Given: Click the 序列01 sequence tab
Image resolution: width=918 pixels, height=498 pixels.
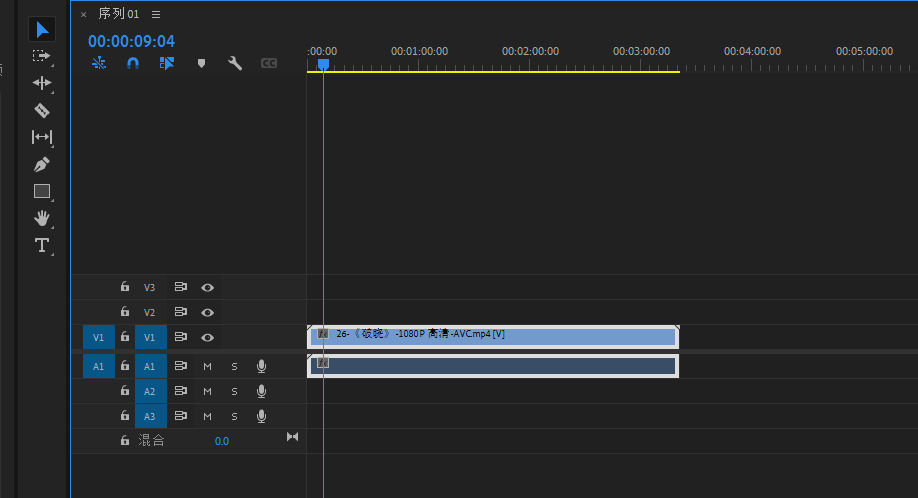Looking at the screenshot, I should tap(118, 14).
